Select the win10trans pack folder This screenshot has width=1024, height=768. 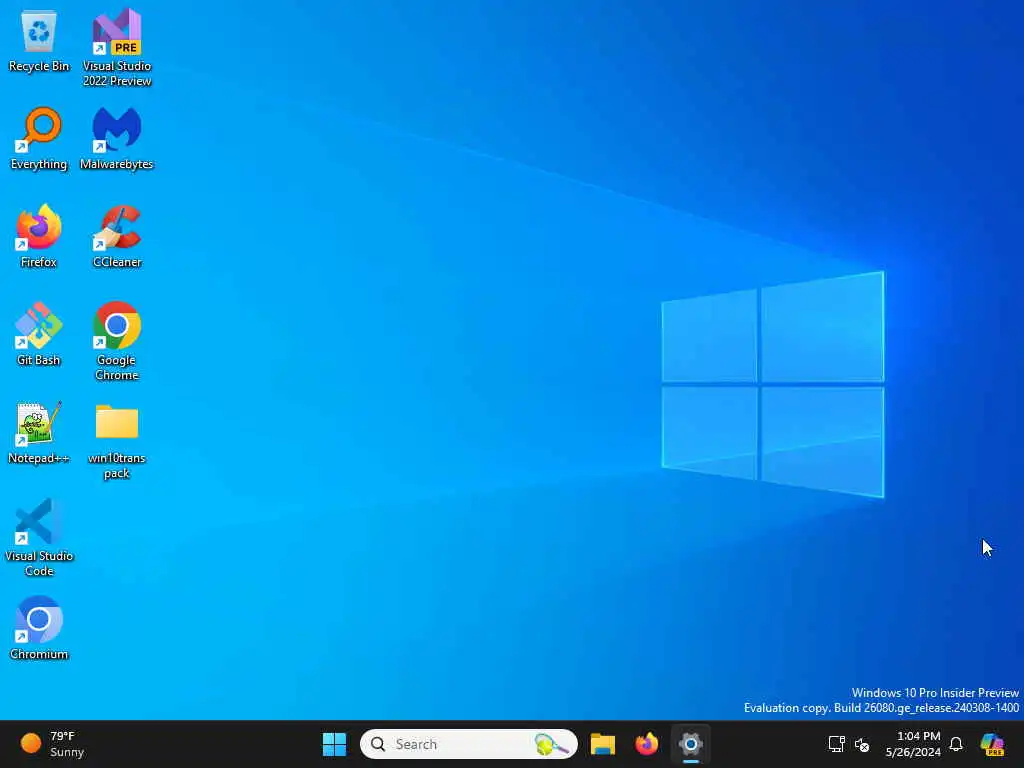tap(117, 441)
